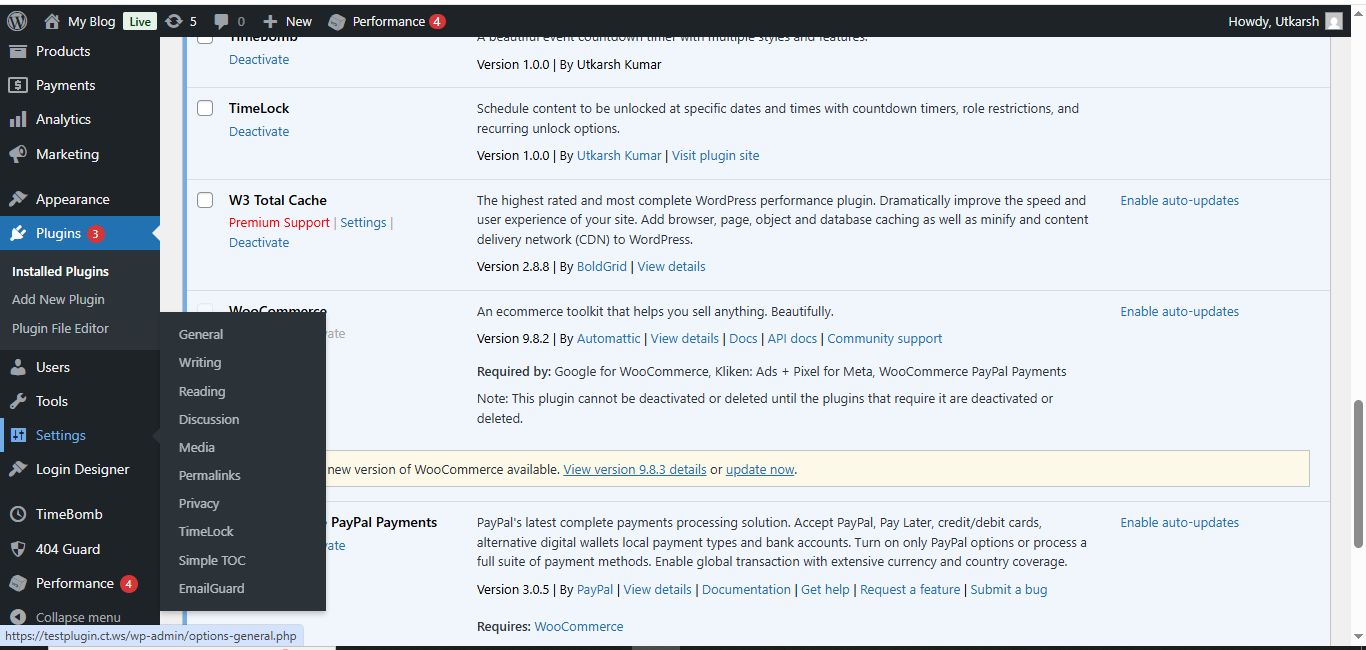
Task: Enable auto-updates for W3 Total Cache
Action: 1179,200
